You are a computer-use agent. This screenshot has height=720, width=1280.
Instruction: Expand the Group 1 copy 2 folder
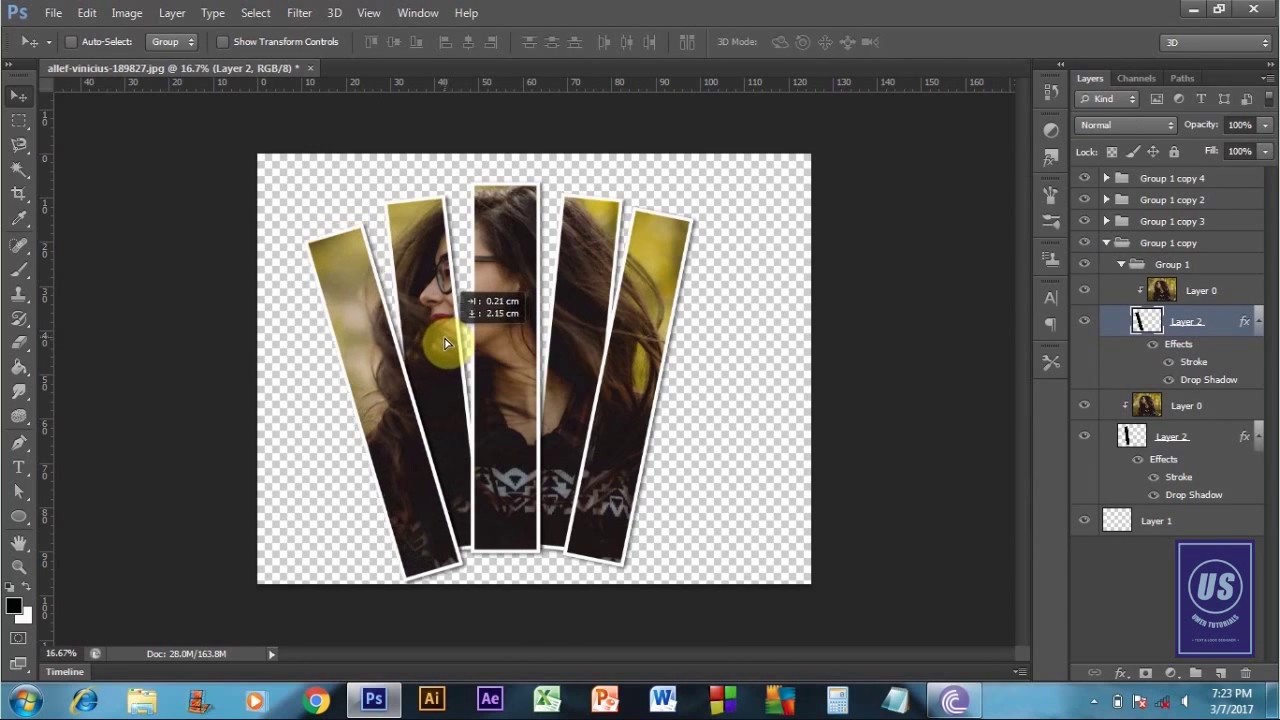coord(1107,200)
